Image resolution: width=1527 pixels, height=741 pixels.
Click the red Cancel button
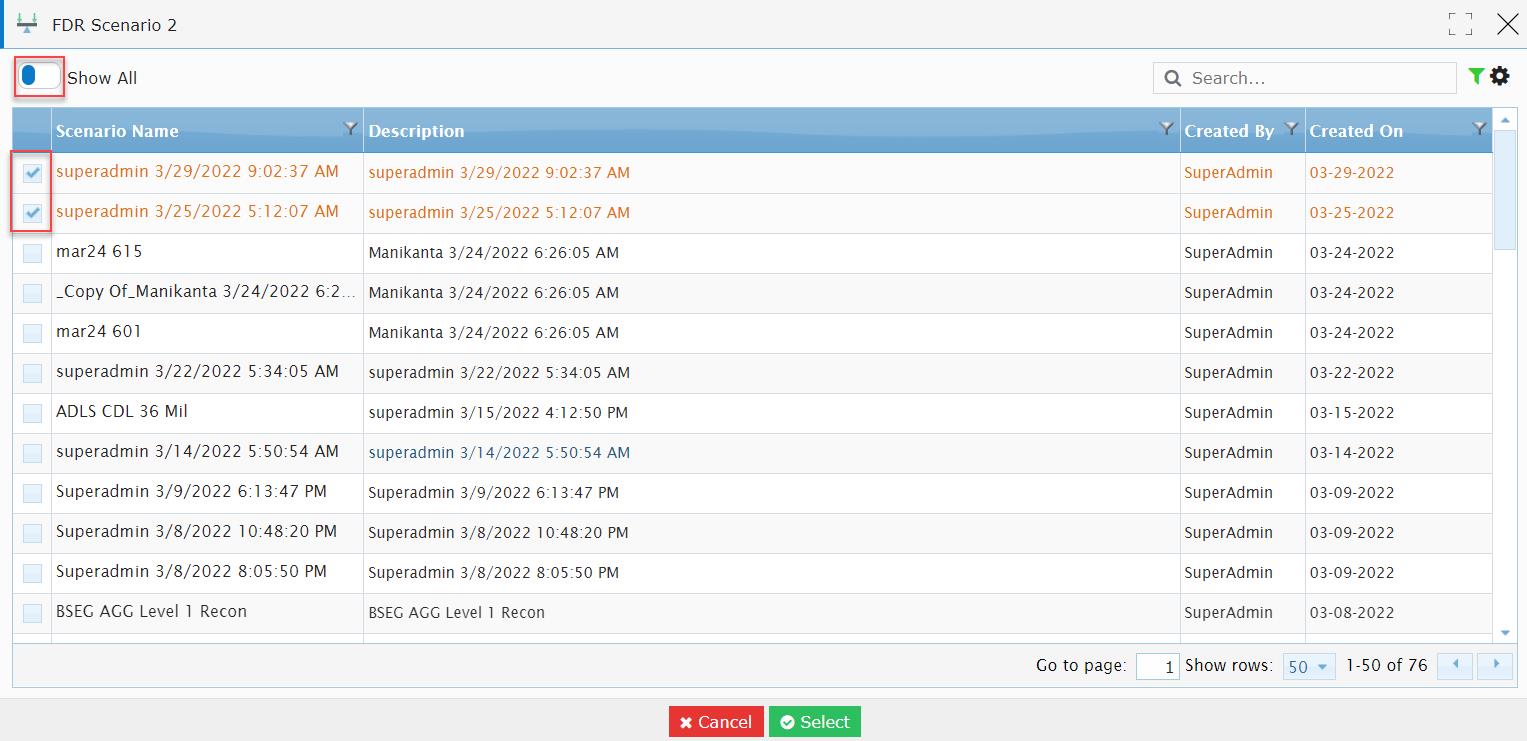716,722
